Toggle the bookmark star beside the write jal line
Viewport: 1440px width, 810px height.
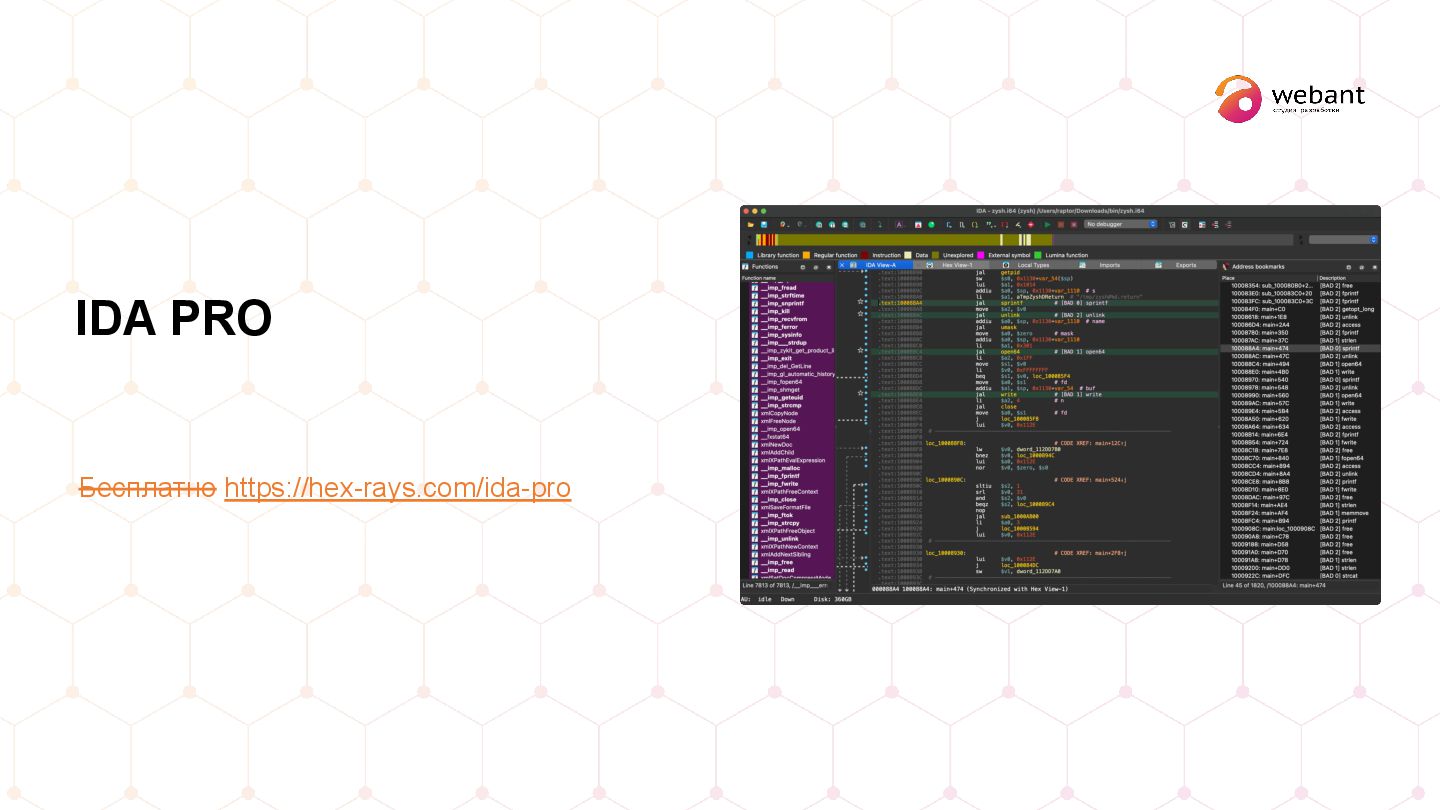pyautogui.click(x=860, y=394)
